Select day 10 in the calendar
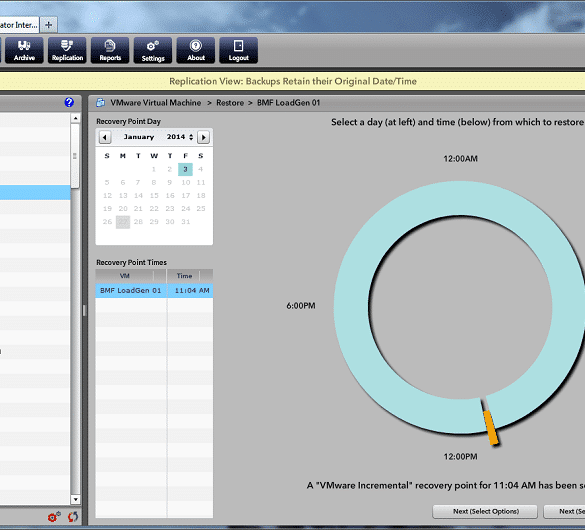This screenshot has height=530, width=585. tap(185, 182)
